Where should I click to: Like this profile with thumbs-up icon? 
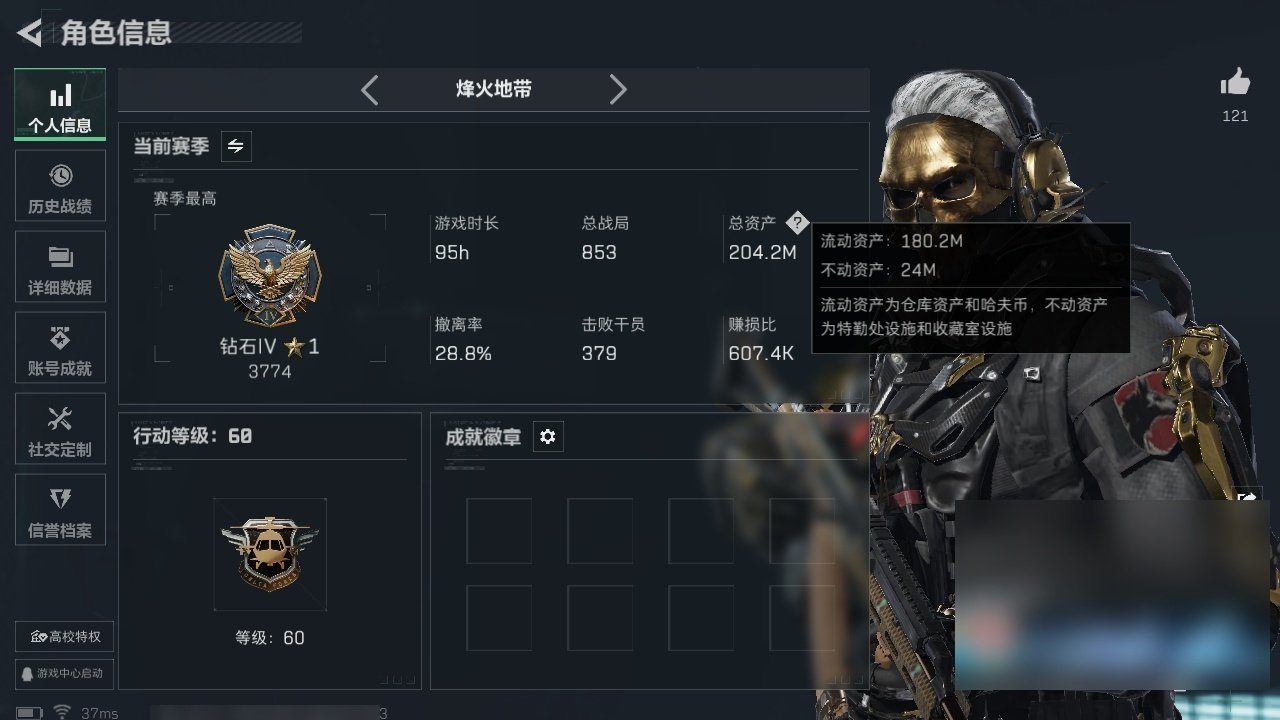click(x=1235, y=83)
